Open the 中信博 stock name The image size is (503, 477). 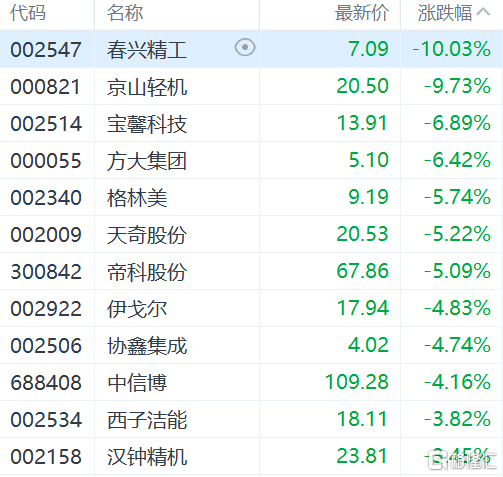(137, 383)
